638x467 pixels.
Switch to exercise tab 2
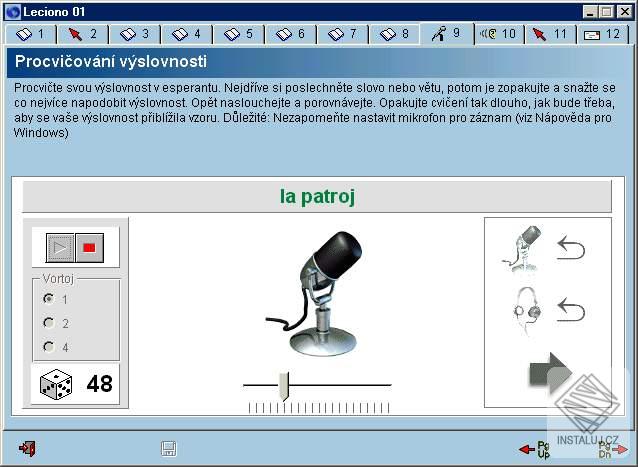pos(83,34)
